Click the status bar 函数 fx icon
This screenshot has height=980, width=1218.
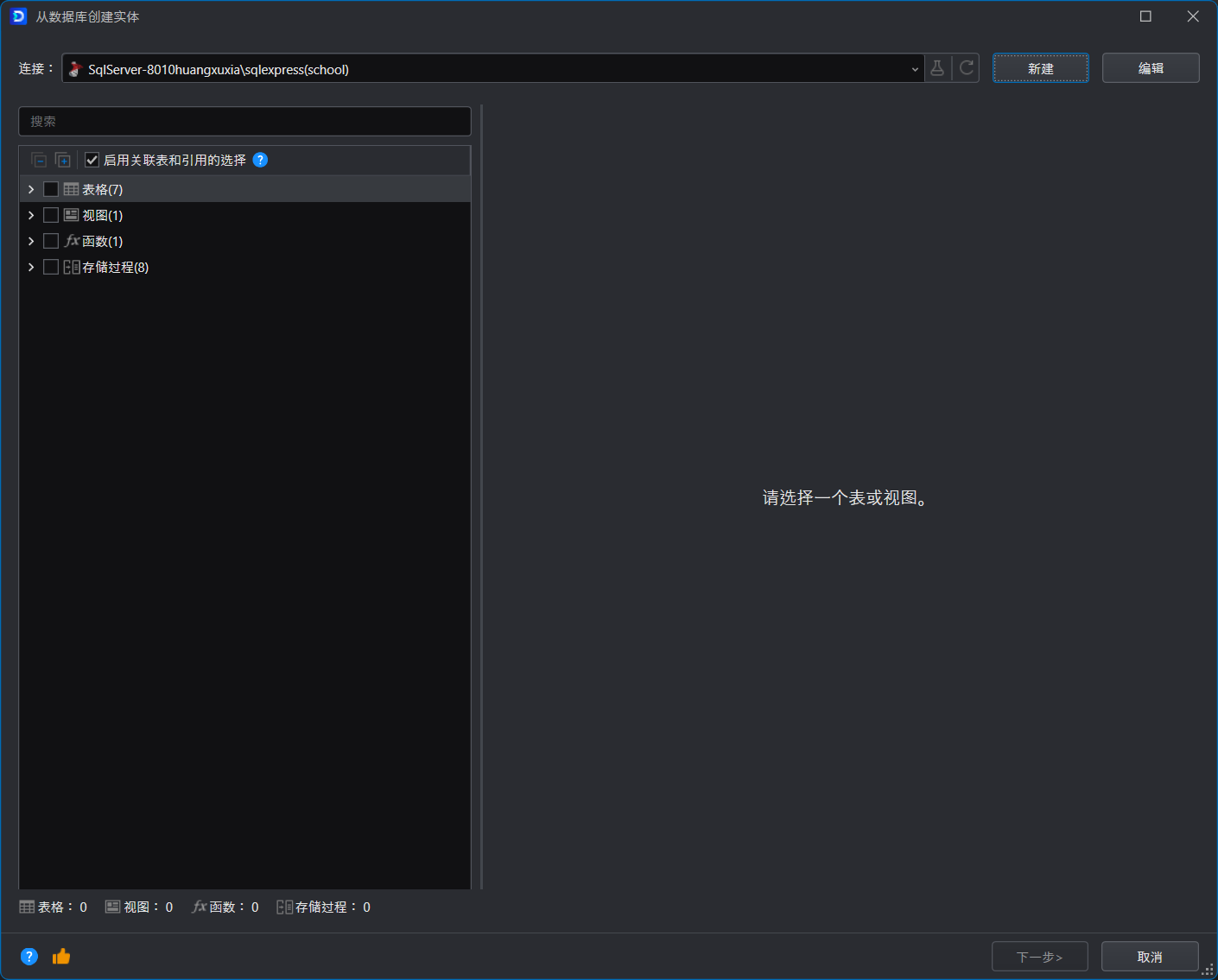tap(200, 907)
